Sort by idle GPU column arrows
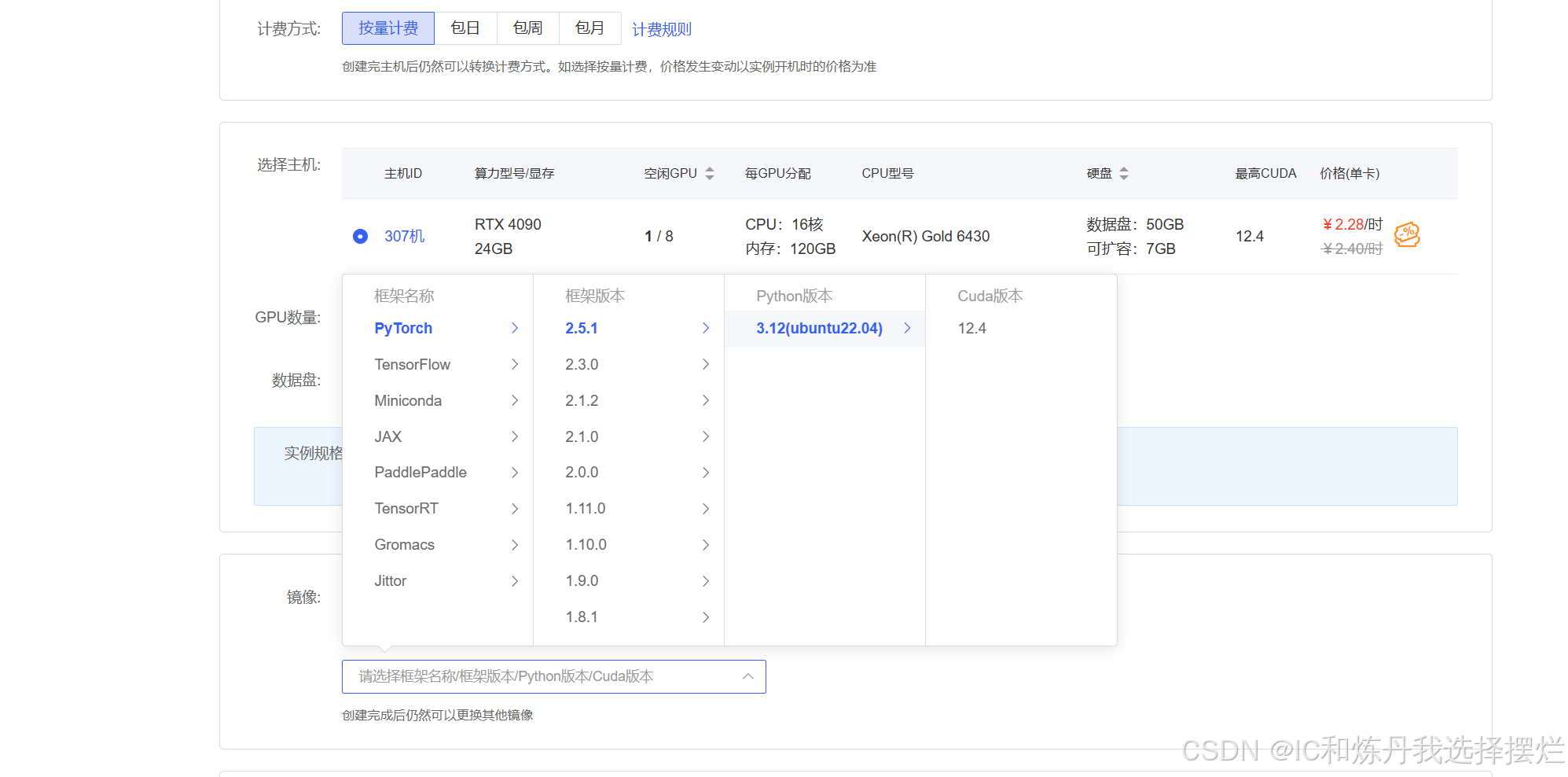Screen dimensions: 1568x777 tap(710, 174)
